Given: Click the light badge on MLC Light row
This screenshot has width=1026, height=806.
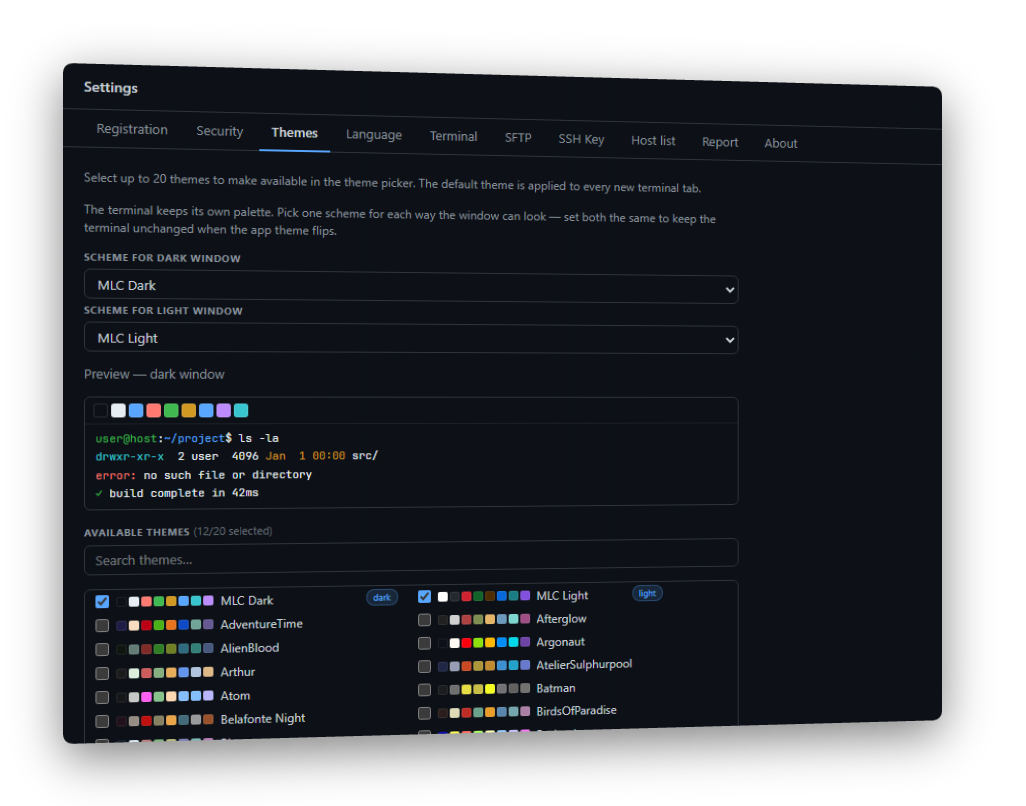Looking at the screenshot, I should point(647,593).
